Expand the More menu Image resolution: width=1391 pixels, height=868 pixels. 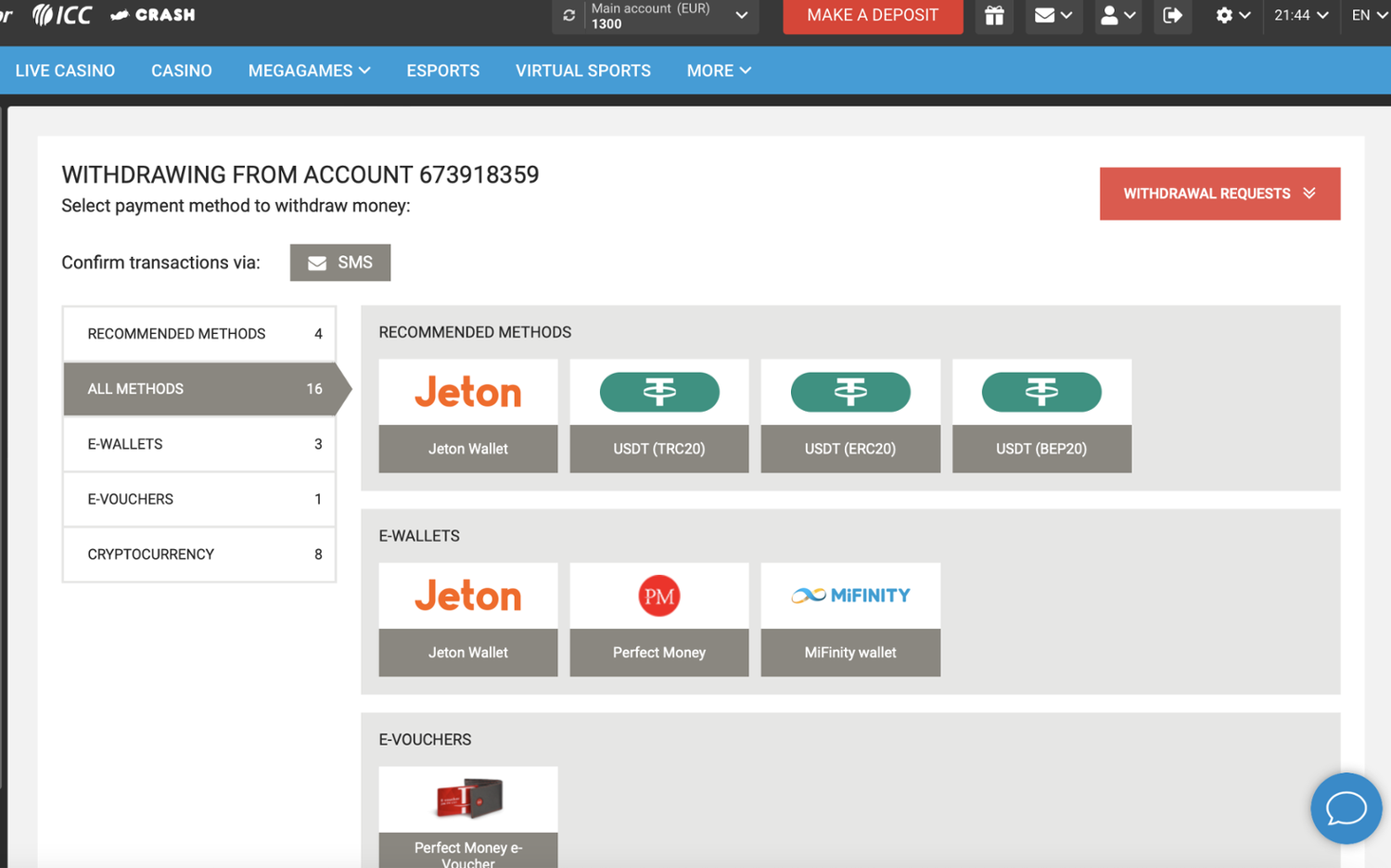[719, 70]
